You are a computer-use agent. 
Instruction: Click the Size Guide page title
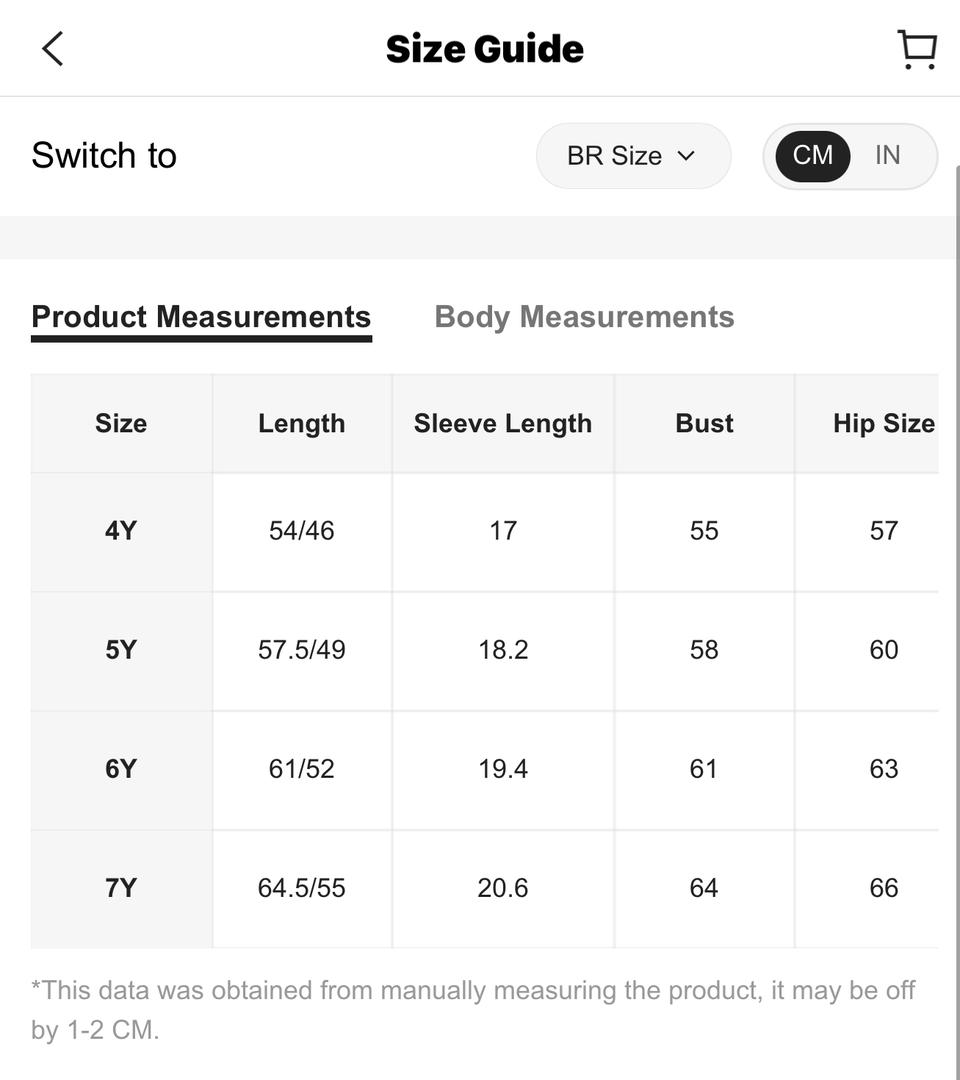(485, 49)
